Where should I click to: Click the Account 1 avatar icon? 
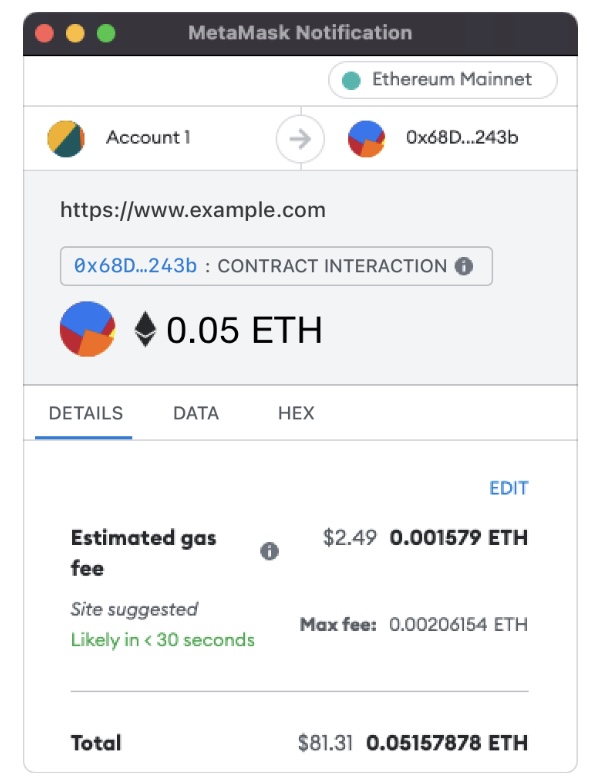point(66,138)
